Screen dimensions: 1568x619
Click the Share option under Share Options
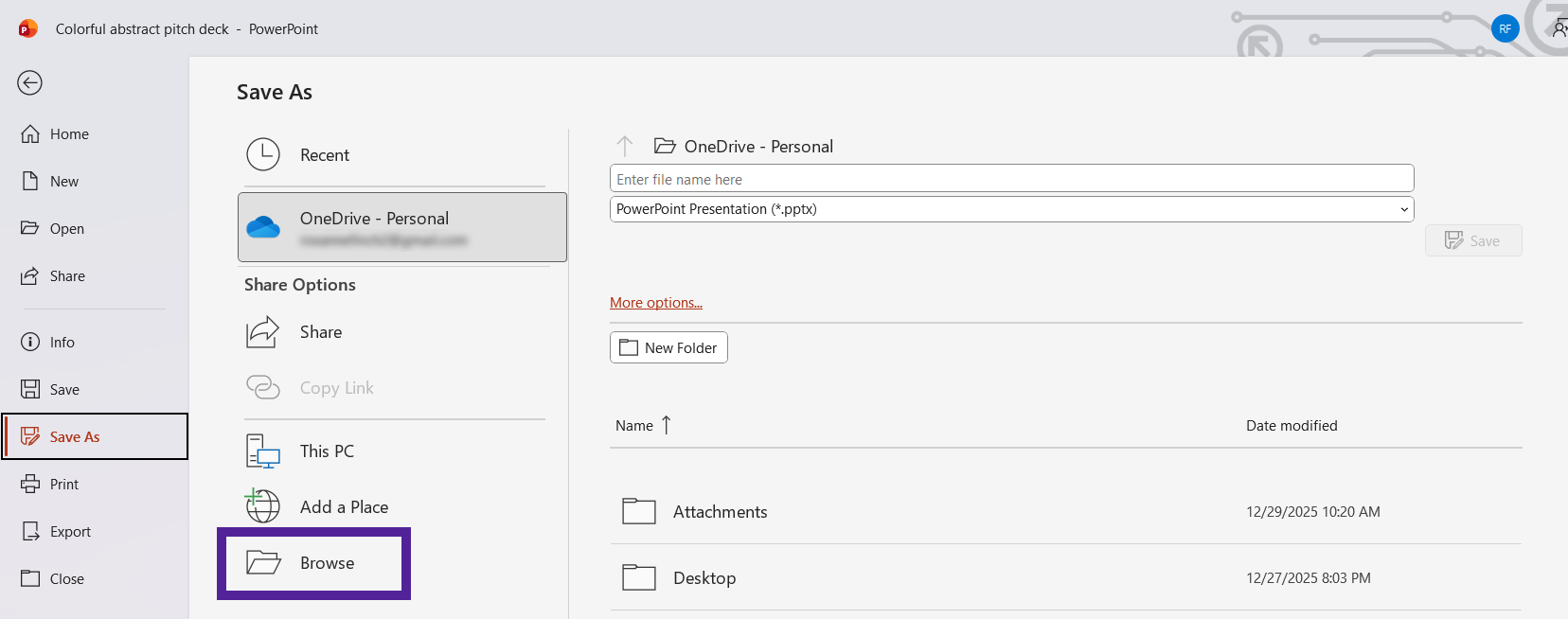(321, 332)
